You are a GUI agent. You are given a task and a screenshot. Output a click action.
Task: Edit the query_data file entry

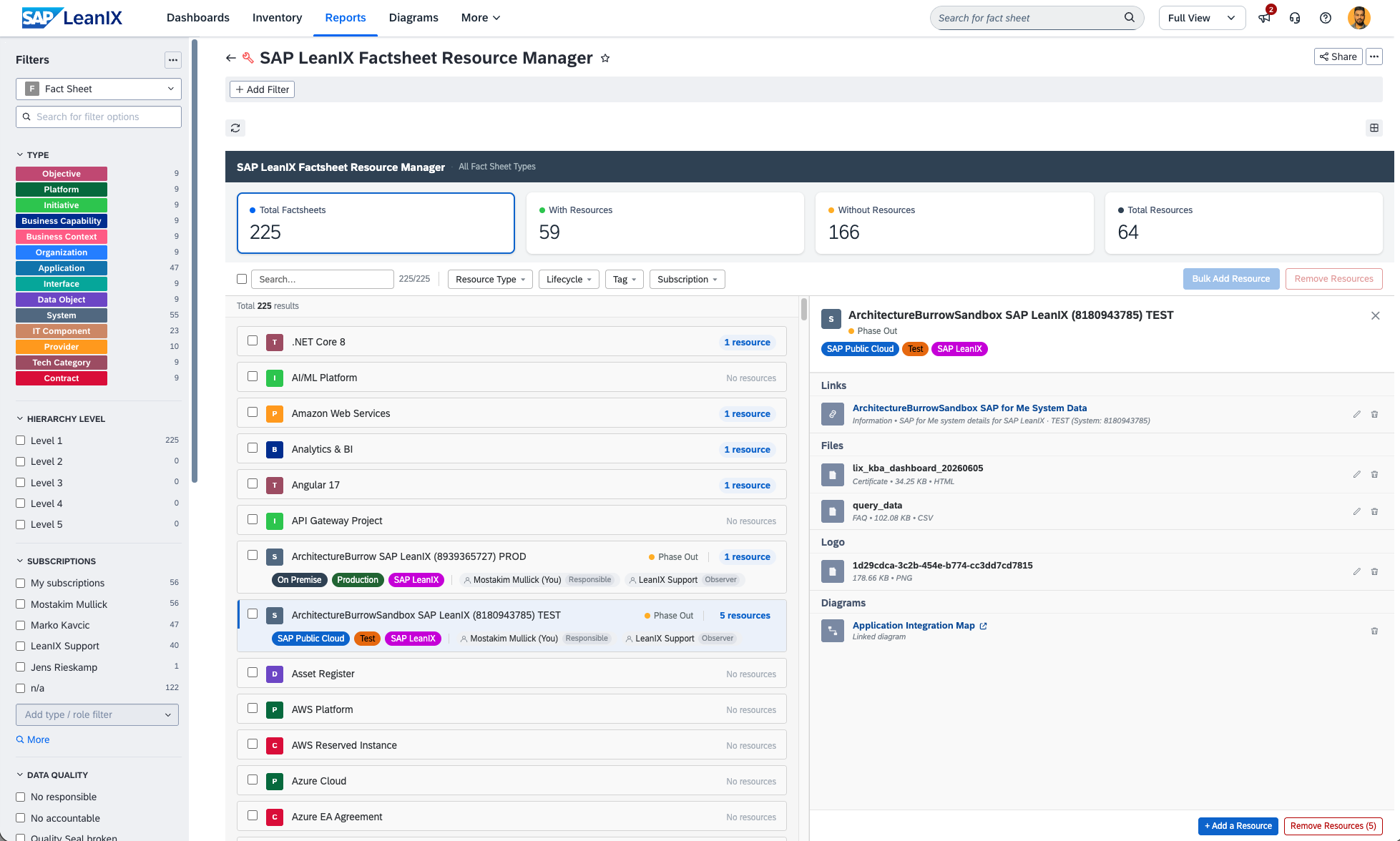click(x=1356, y=511)
